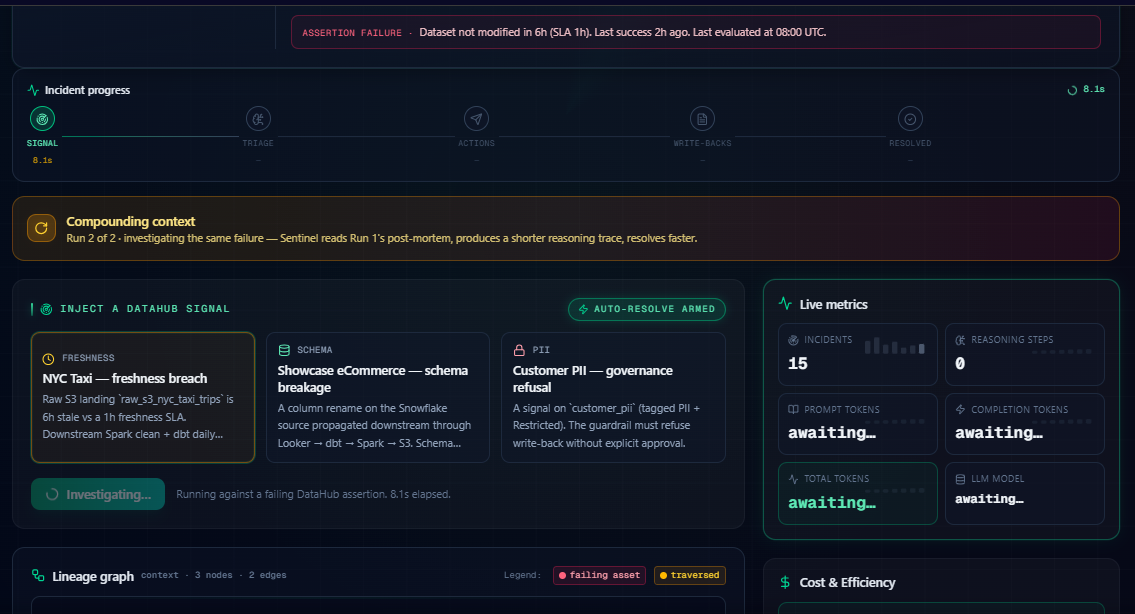The height and width of the screenshot is (614, 1135).
Task: Click the Prompt tokens book icon
Action: tap(793, 409)
